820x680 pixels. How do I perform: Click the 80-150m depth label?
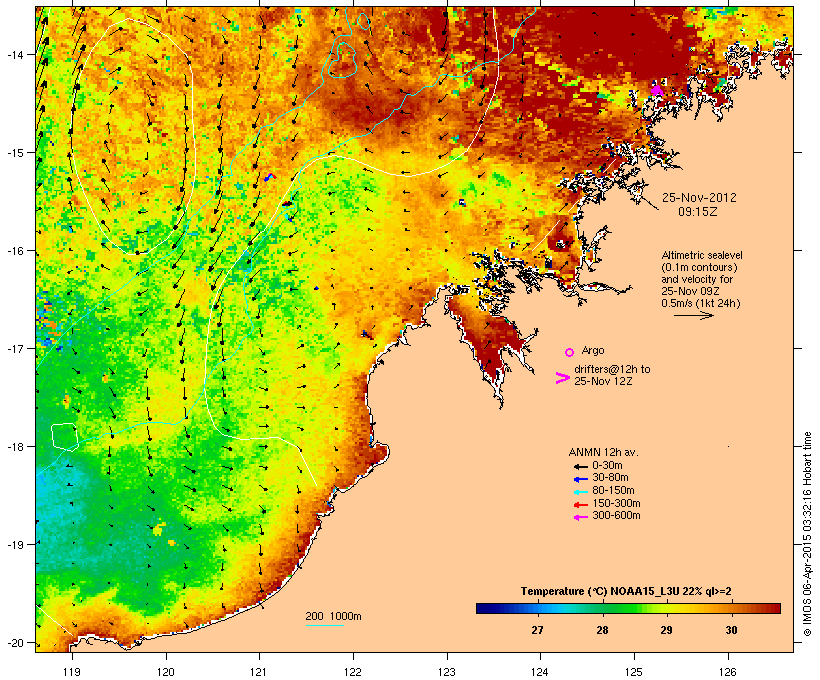tap(613, 491)
